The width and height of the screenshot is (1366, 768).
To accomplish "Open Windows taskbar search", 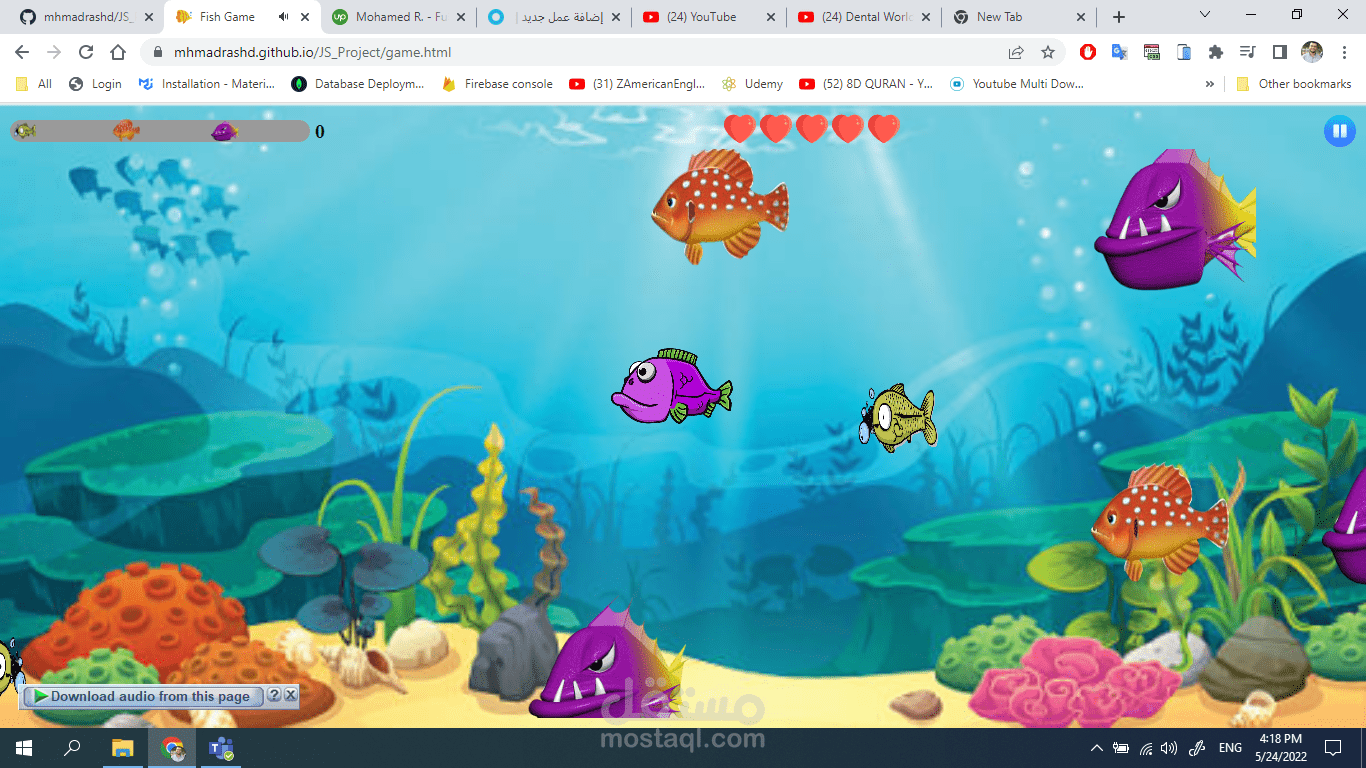I will (72, 748).
